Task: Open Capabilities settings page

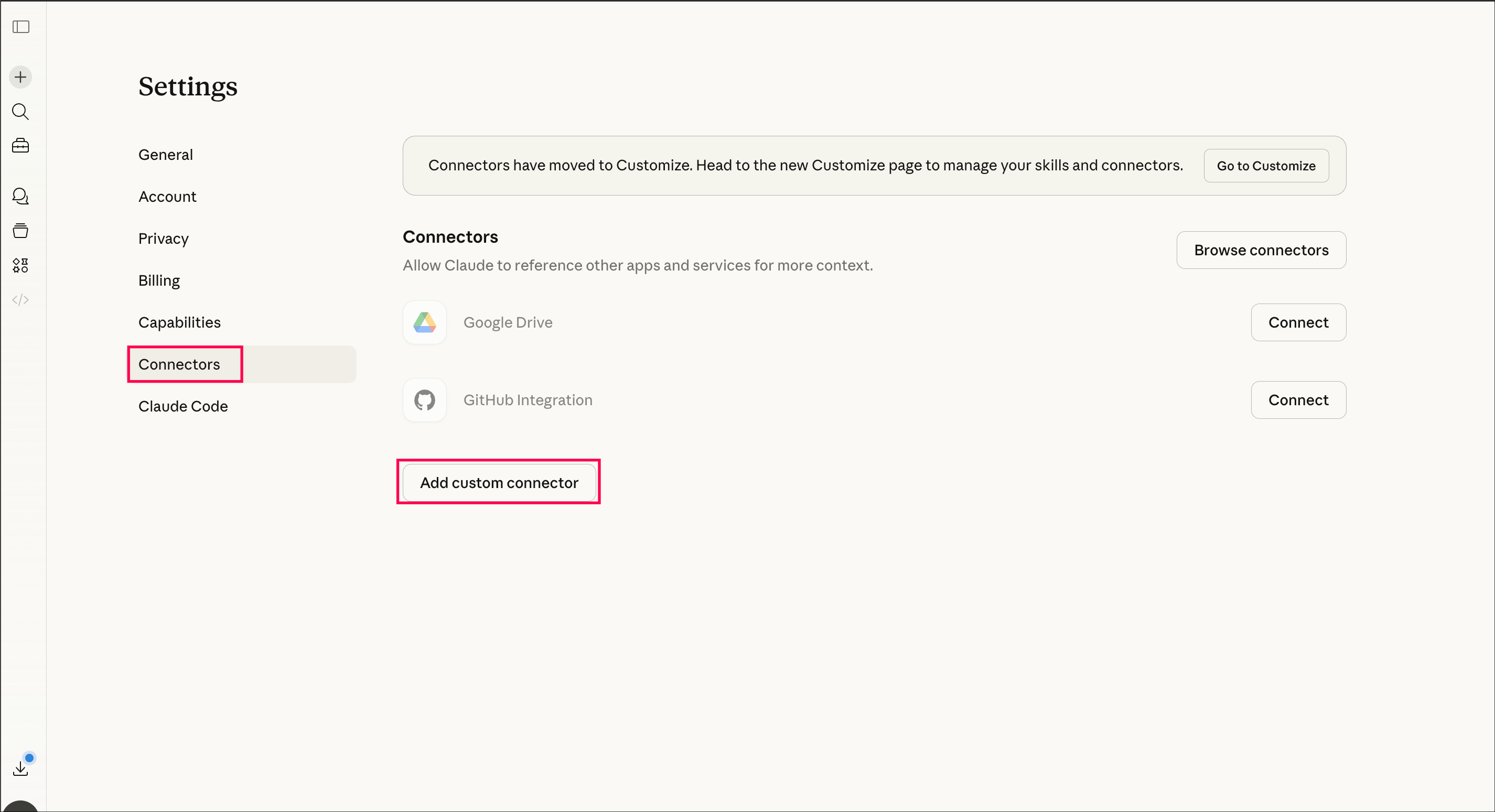Action: click(x=179, y=322)
